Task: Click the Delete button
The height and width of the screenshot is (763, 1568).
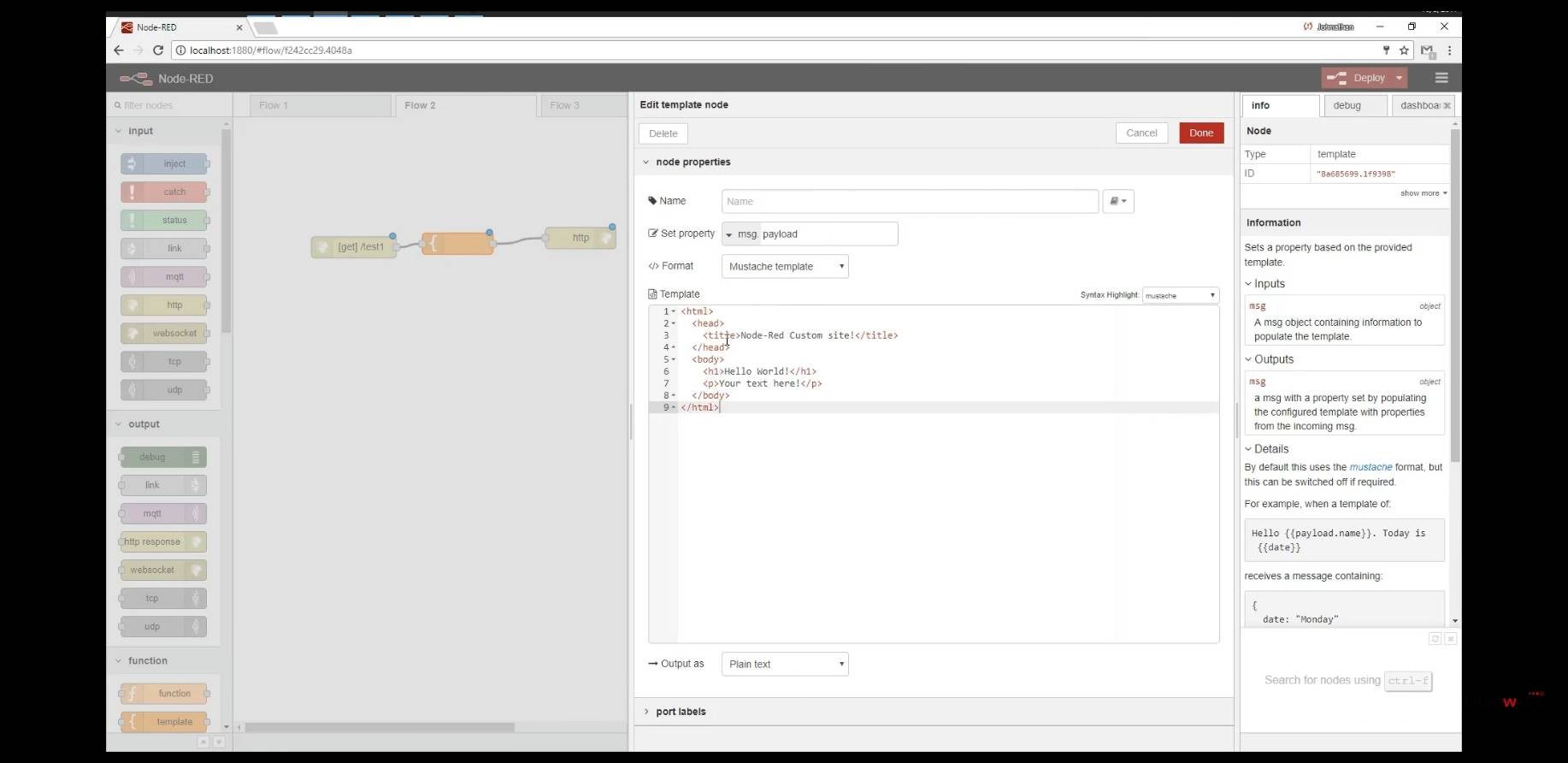Action: 663,133
